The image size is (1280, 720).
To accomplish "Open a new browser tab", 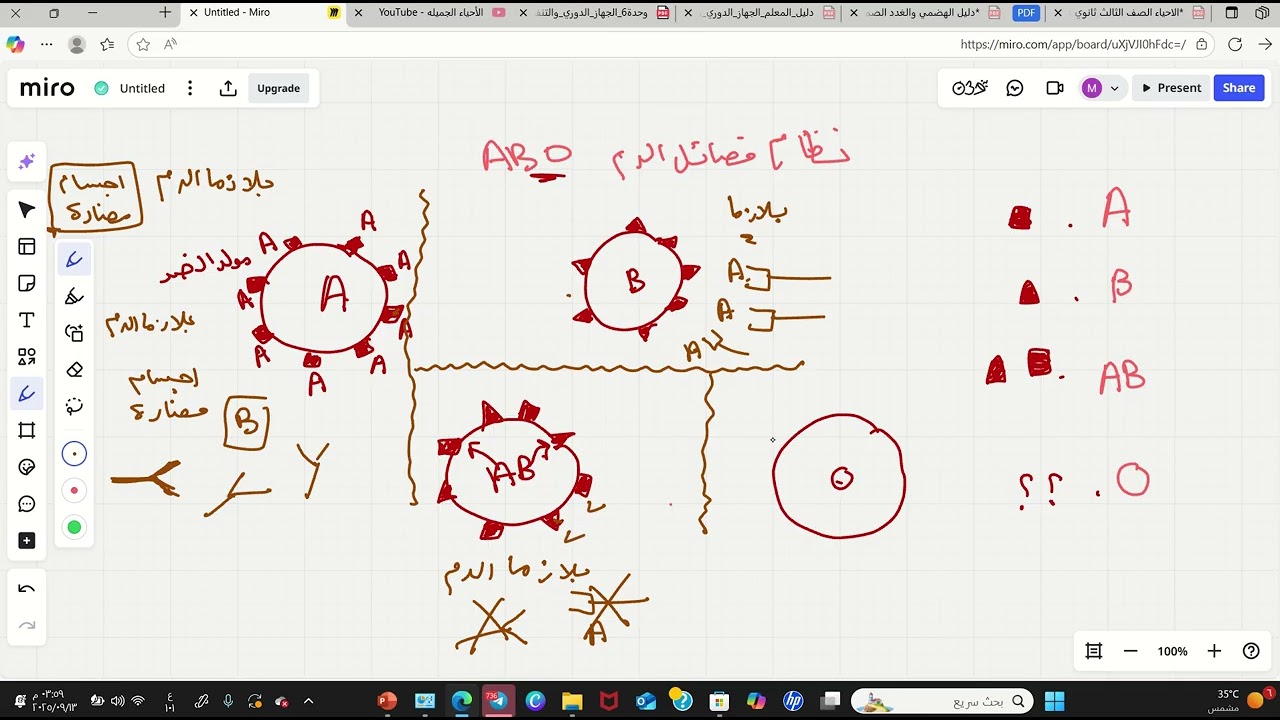I will click(x=165, y=12).
